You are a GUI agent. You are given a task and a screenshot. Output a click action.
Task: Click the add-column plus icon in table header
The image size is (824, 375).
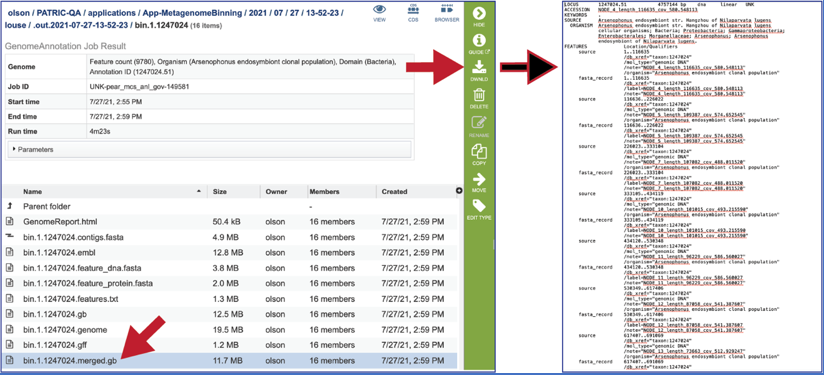tap(459, 191)
